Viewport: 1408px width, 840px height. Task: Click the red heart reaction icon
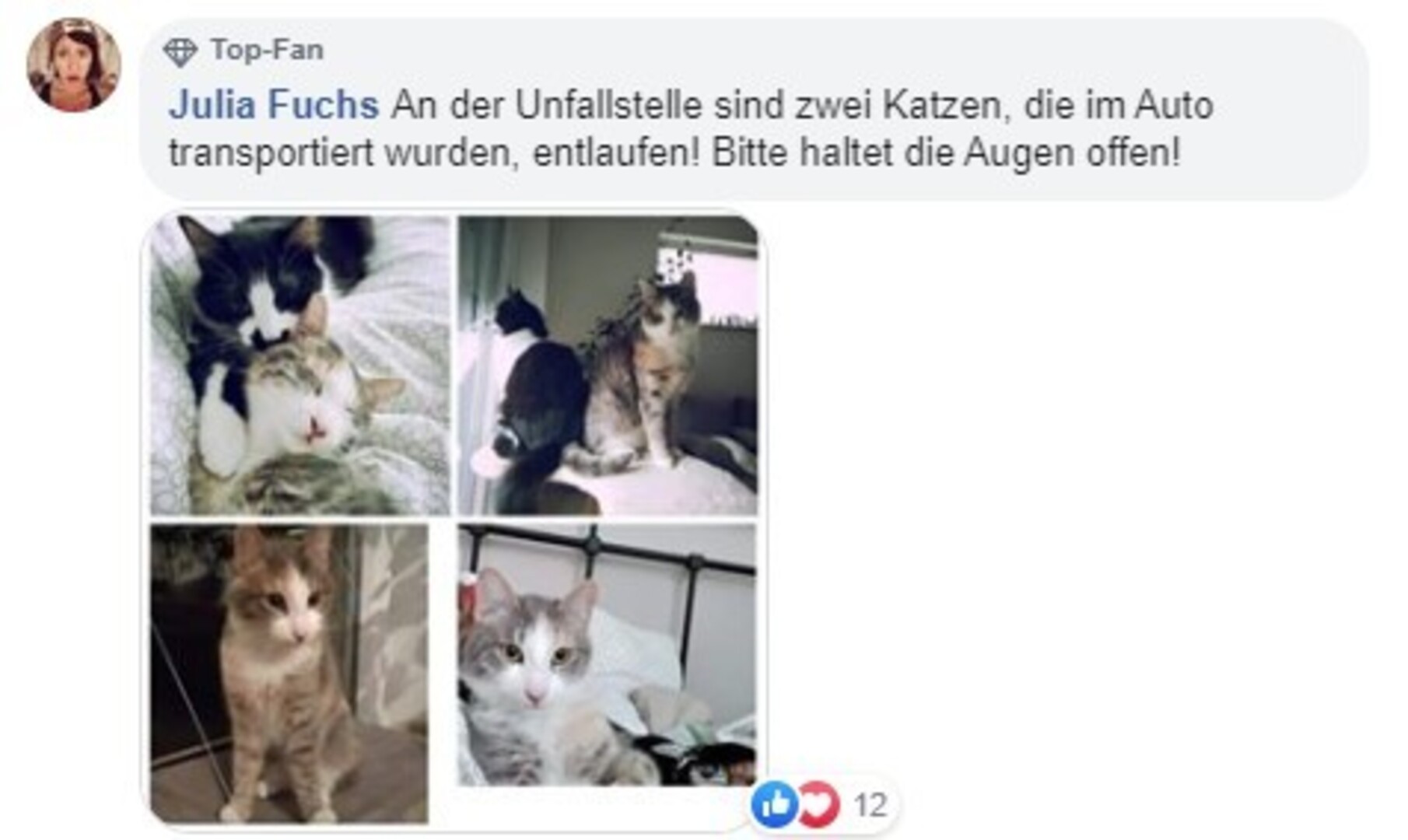(x=818, y=804)
